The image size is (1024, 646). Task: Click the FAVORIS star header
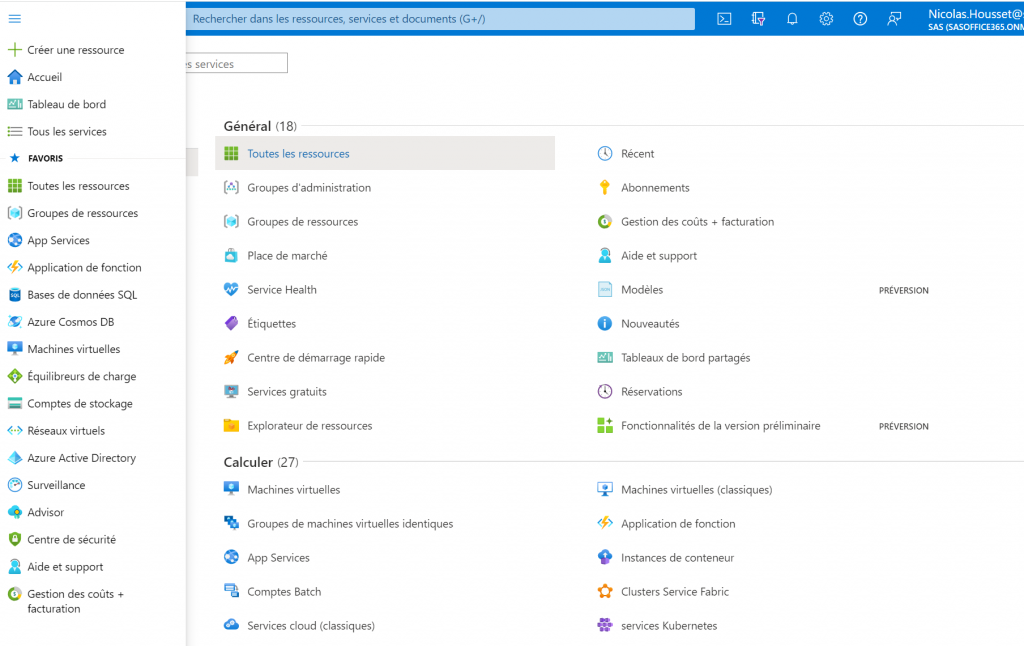tap(14, 158)
